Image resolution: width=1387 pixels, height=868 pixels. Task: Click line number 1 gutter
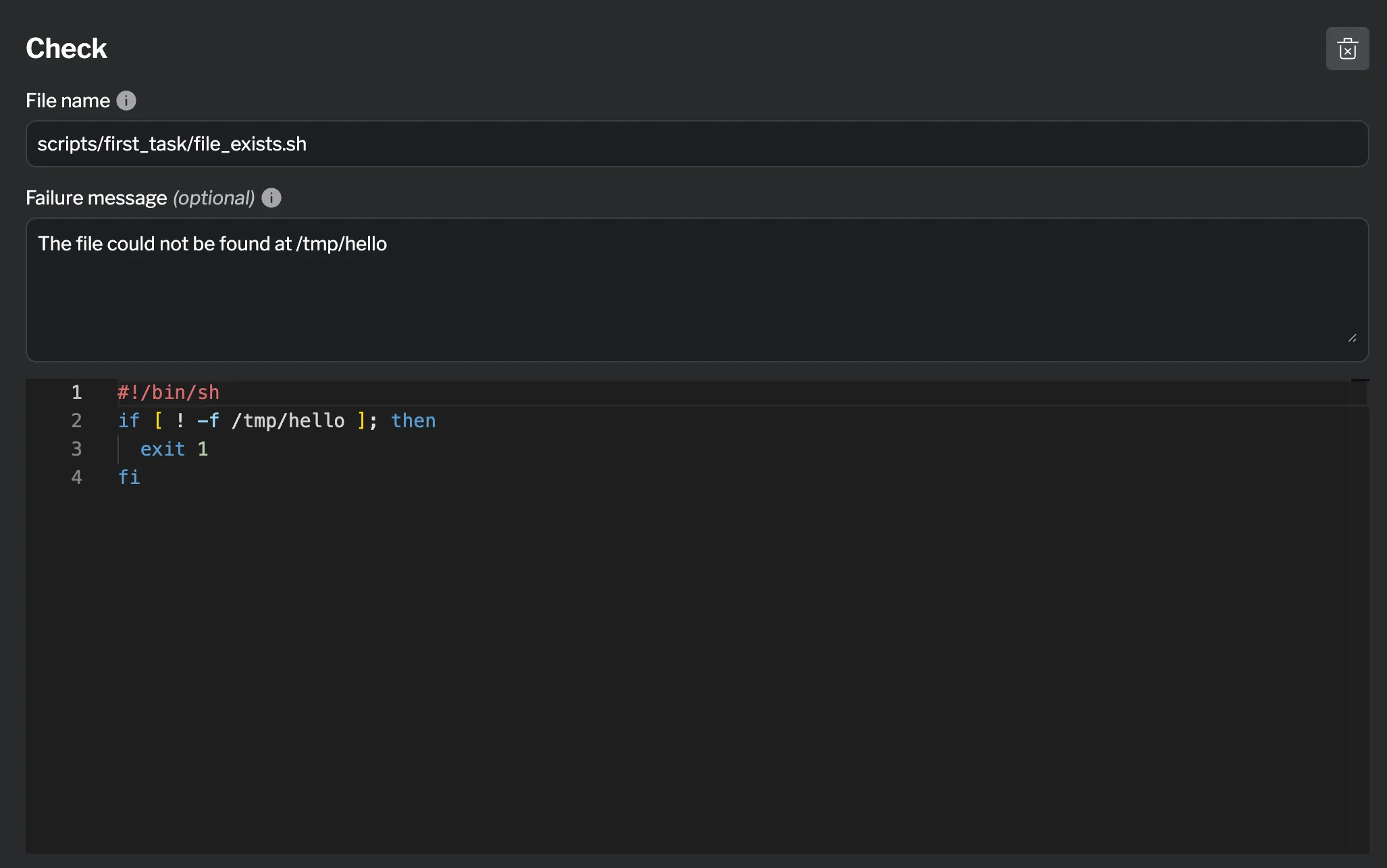(77, 391)
